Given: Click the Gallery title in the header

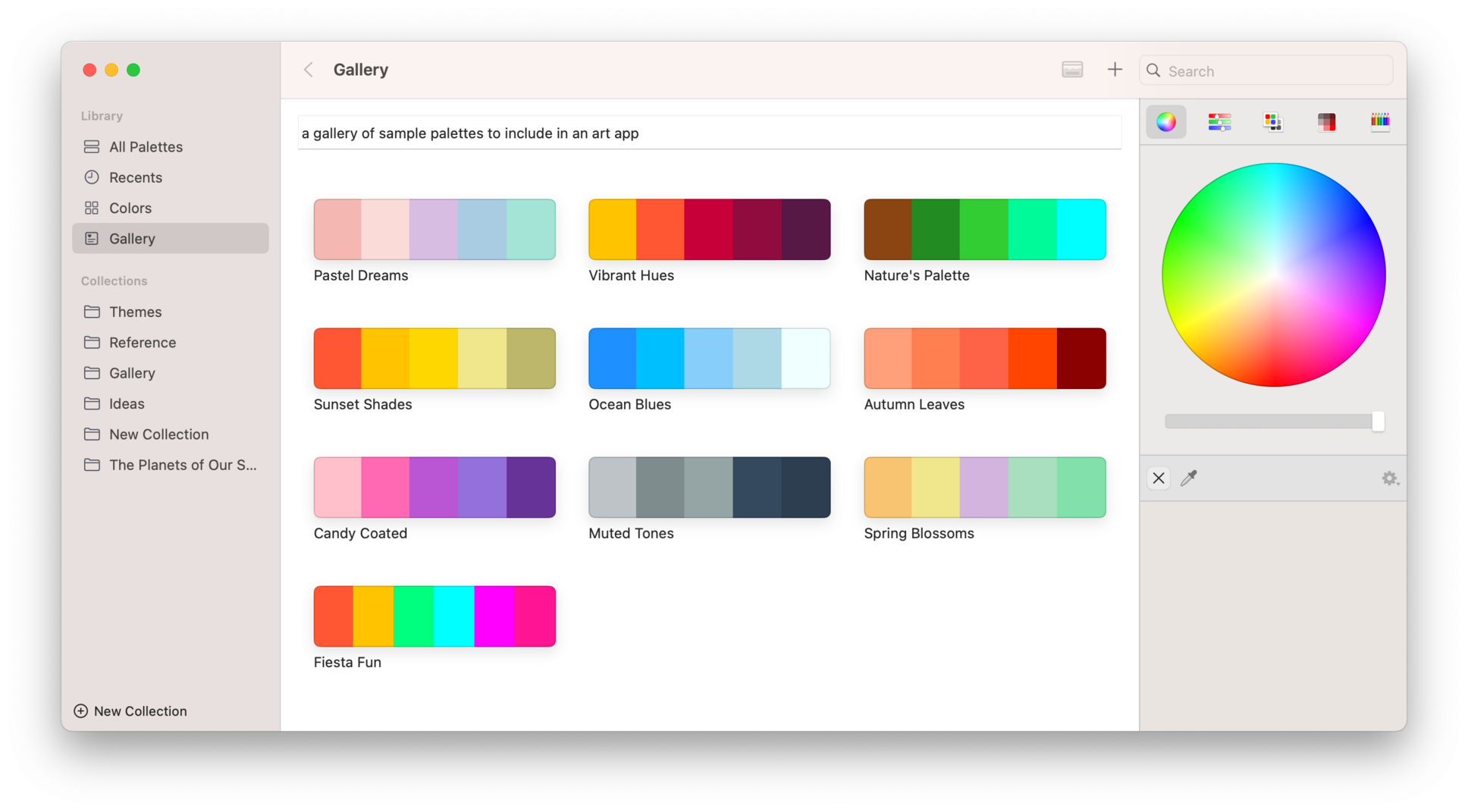Looking at the screenshot, I should tap(361, 70).
